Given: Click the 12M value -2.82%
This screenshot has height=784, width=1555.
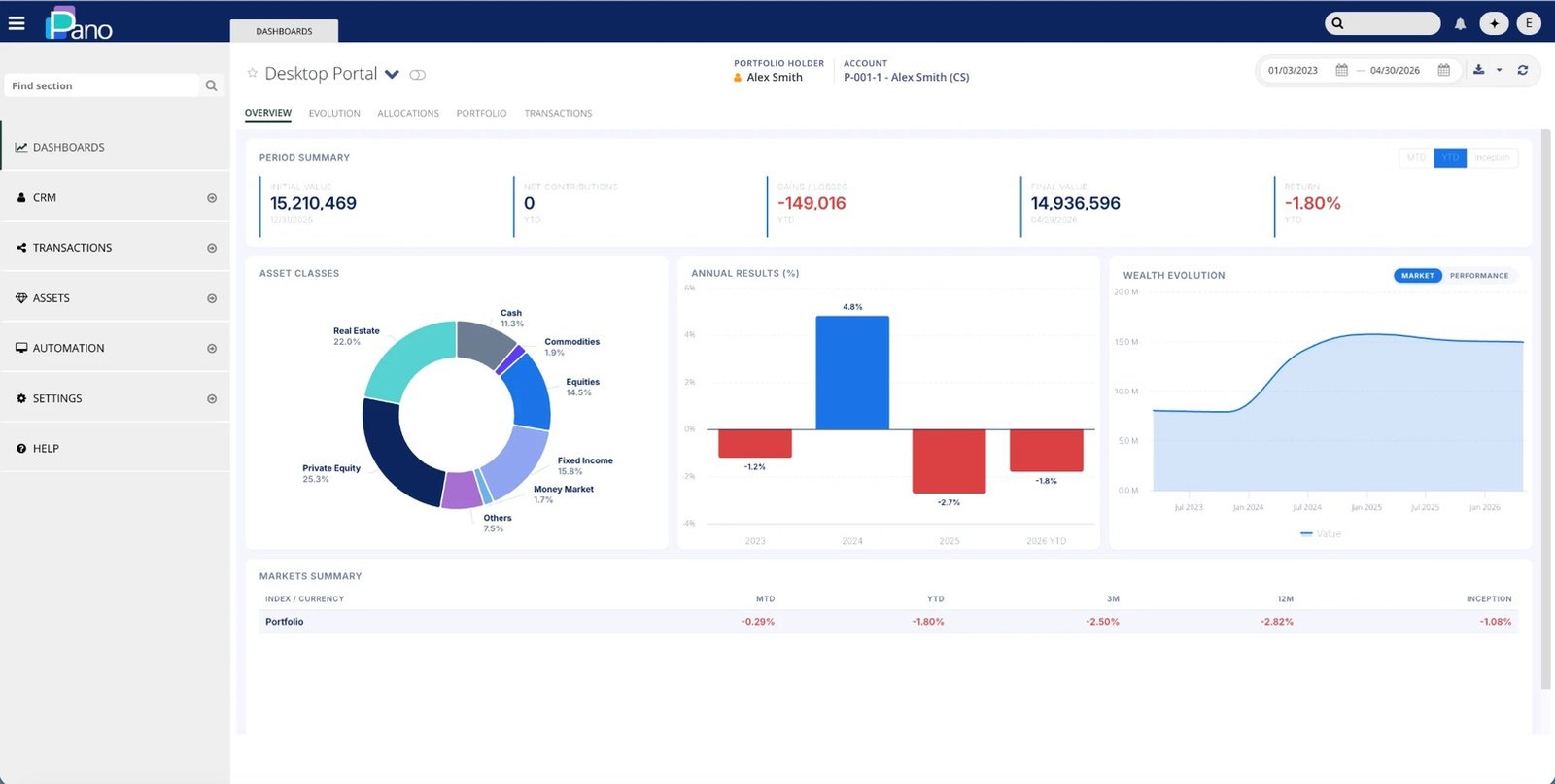Looking at the screenshot, I should pyautogui.click(x=1277, y=622).
